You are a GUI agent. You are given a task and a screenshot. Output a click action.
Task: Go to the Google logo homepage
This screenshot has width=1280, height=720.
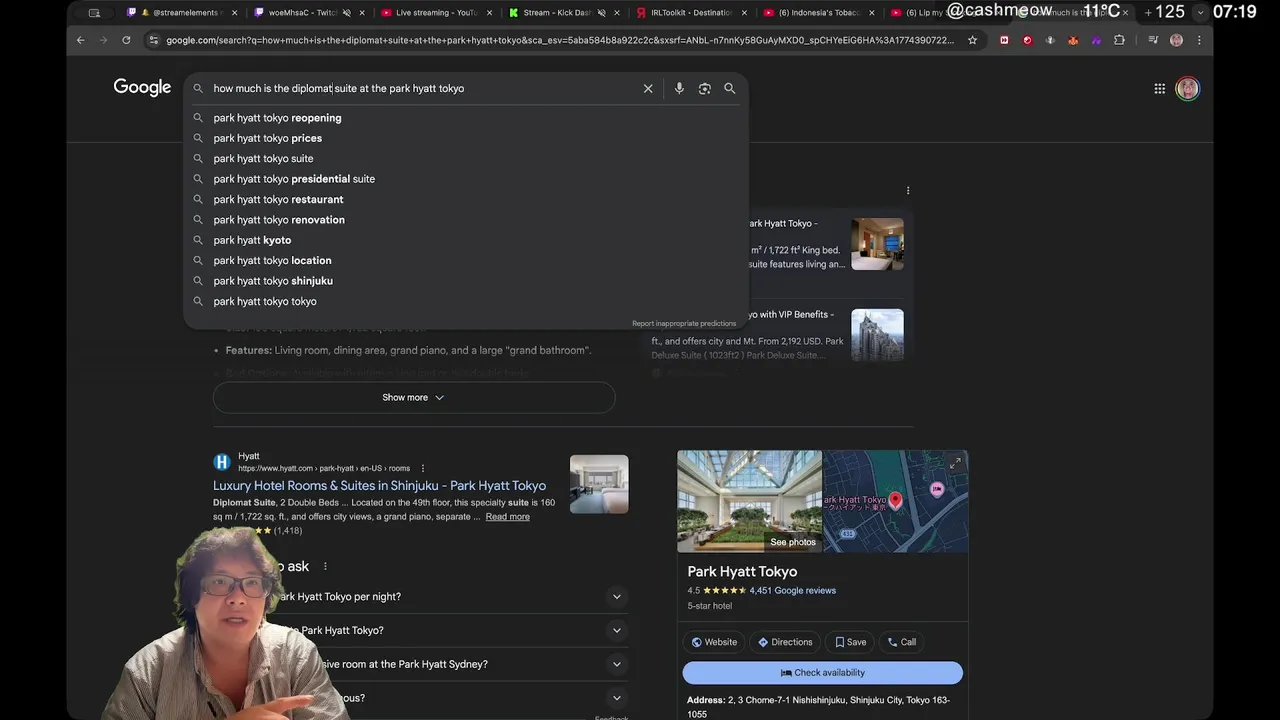[142, 88]
